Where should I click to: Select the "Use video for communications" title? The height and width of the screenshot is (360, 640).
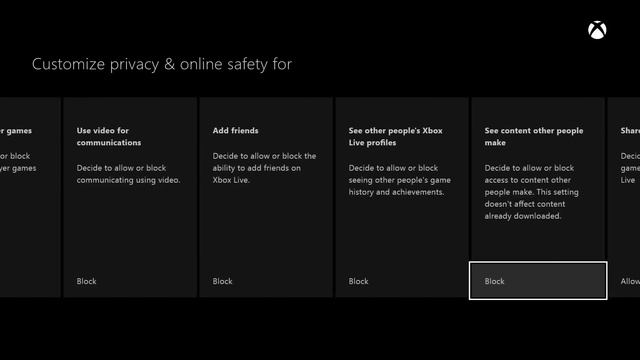(x=109, y=136)
